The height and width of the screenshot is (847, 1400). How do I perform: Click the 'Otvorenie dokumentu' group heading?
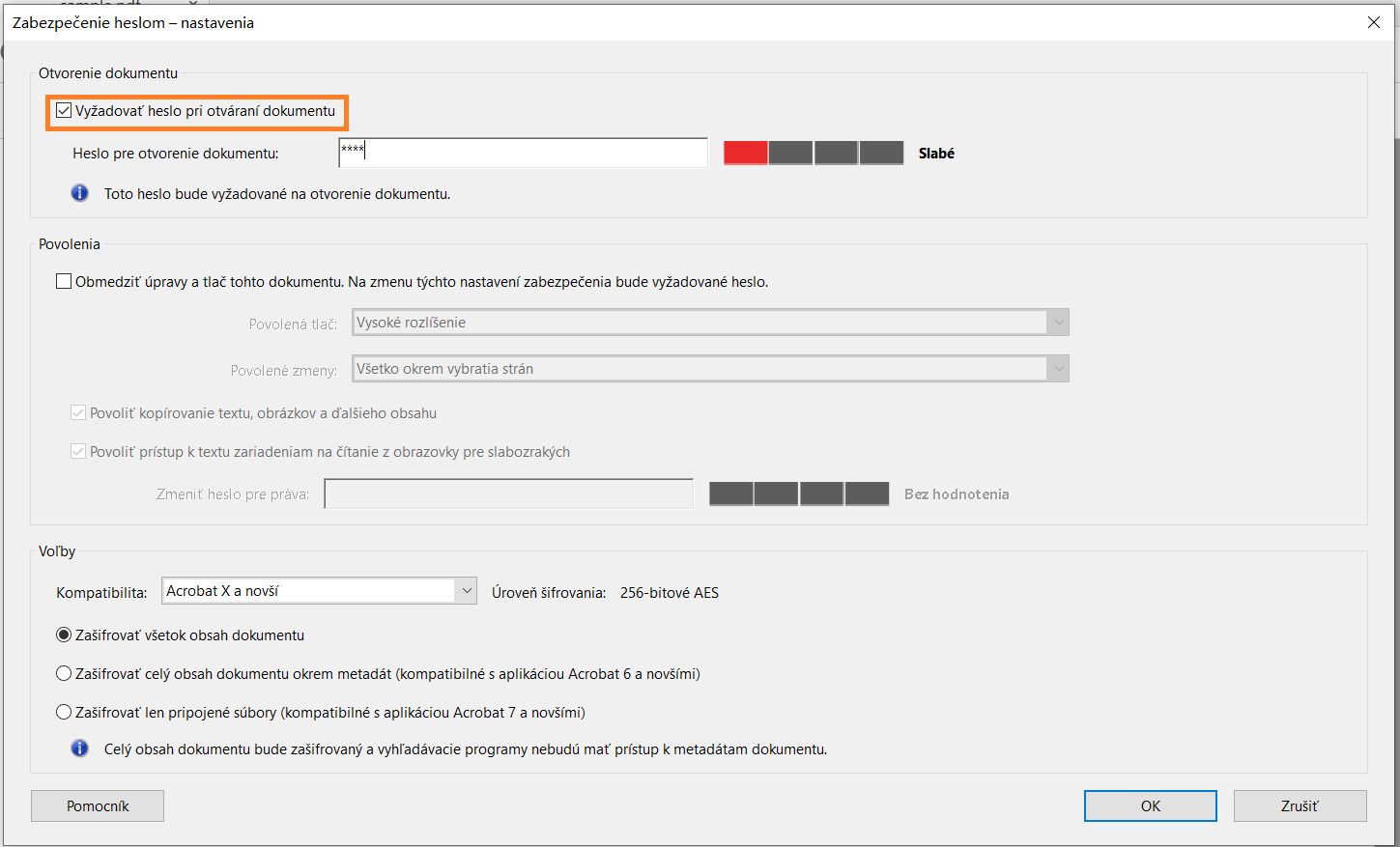108,73
